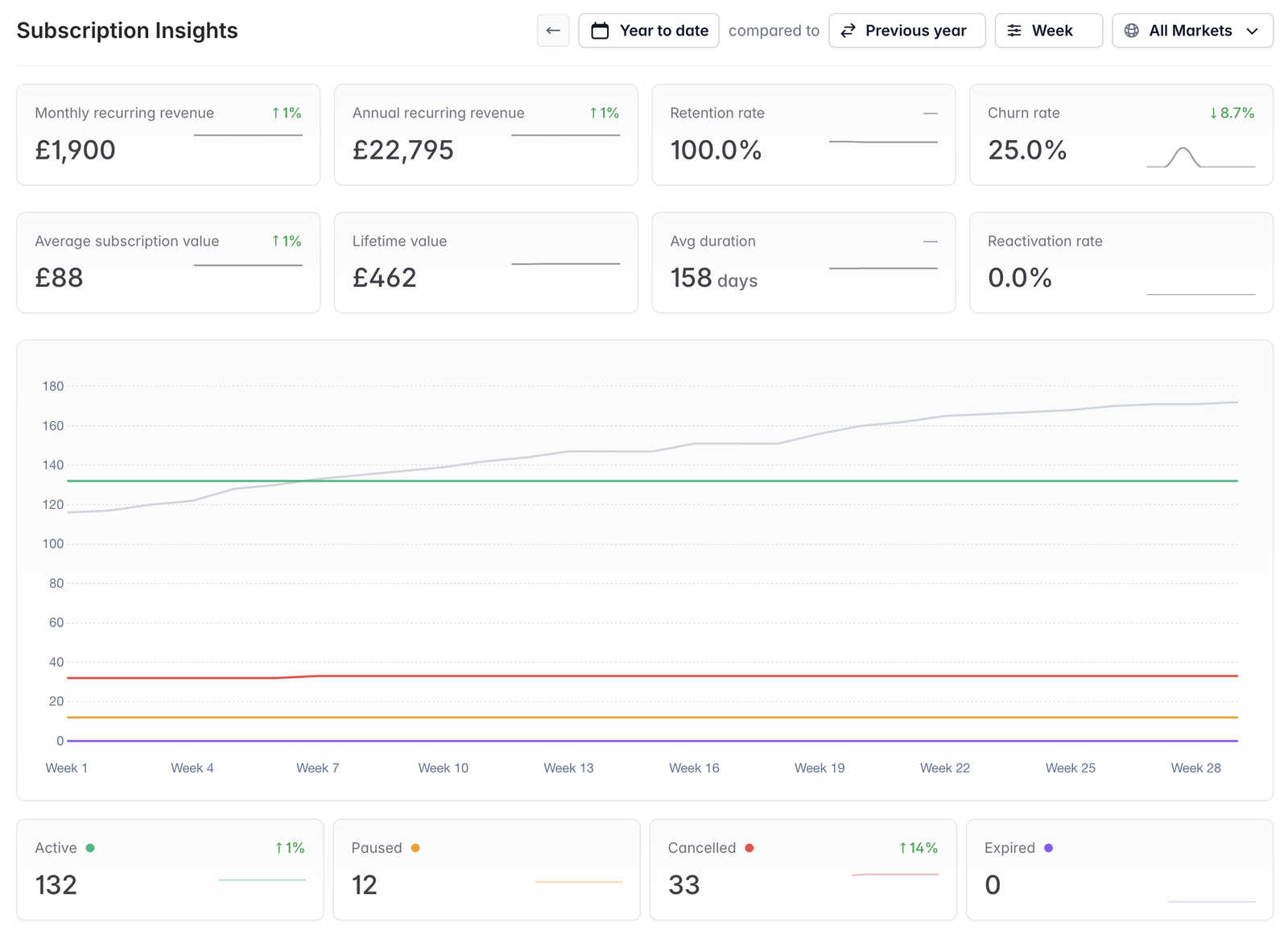Click the back arrow button
Viewport: 1288px width, 943px height.
click(553, 31)
